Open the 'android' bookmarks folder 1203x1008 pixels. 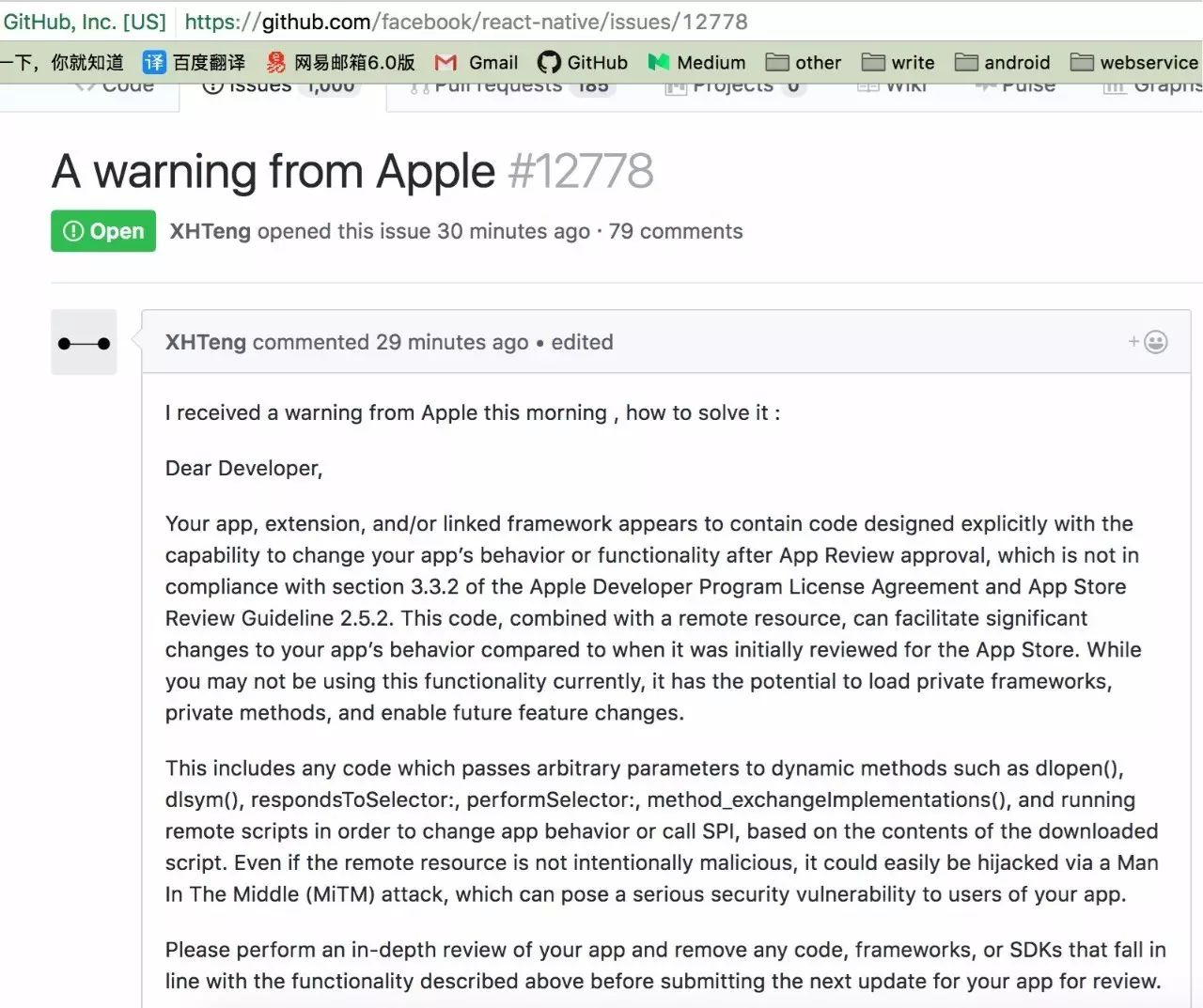click(x=1003, y=62)
